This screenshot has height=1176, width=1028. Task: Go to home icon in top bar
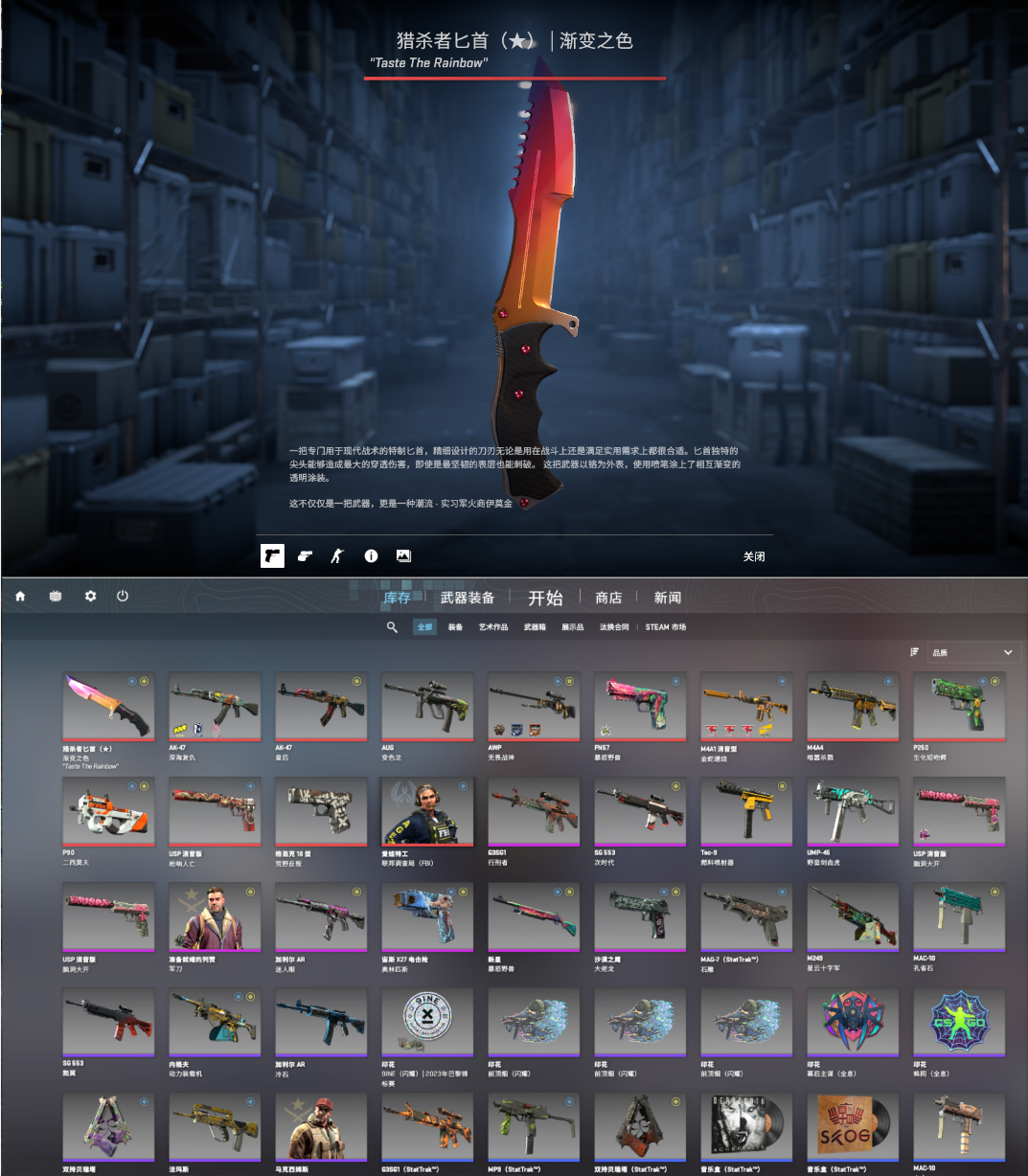(20, 596)
